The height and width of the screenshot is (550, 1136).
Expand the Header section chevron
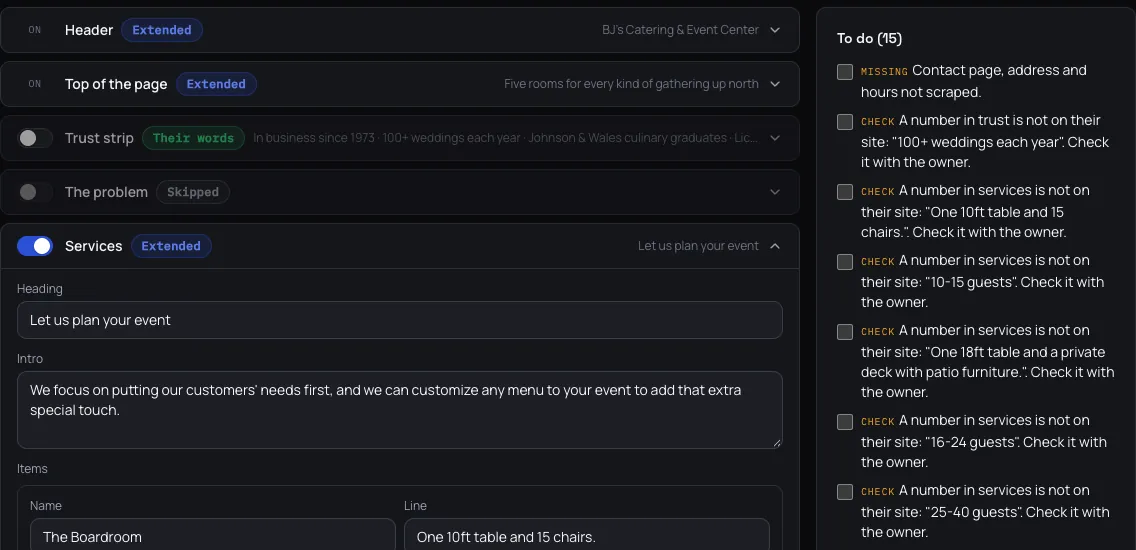click(775, 30)
